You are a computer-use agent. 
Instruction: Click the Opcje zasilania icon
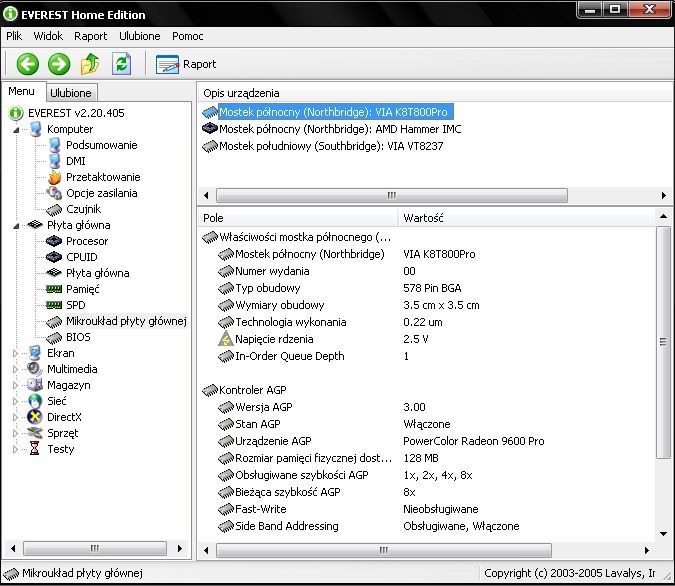coord(54,193)
